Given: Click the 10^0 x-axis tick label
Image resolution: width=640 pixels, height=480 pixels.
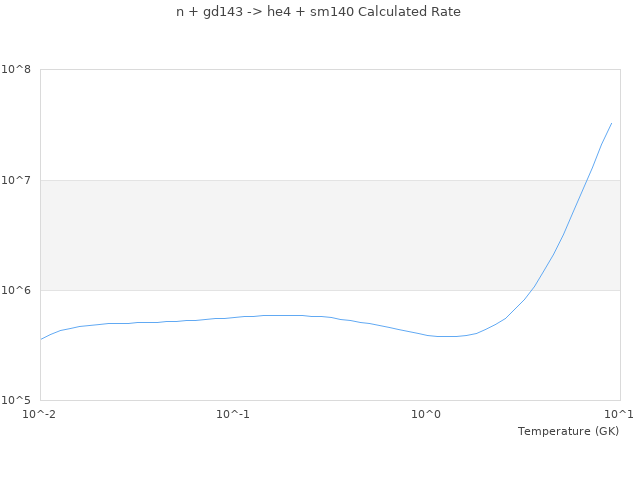Looking at the screenshot, I should (427, 414).
